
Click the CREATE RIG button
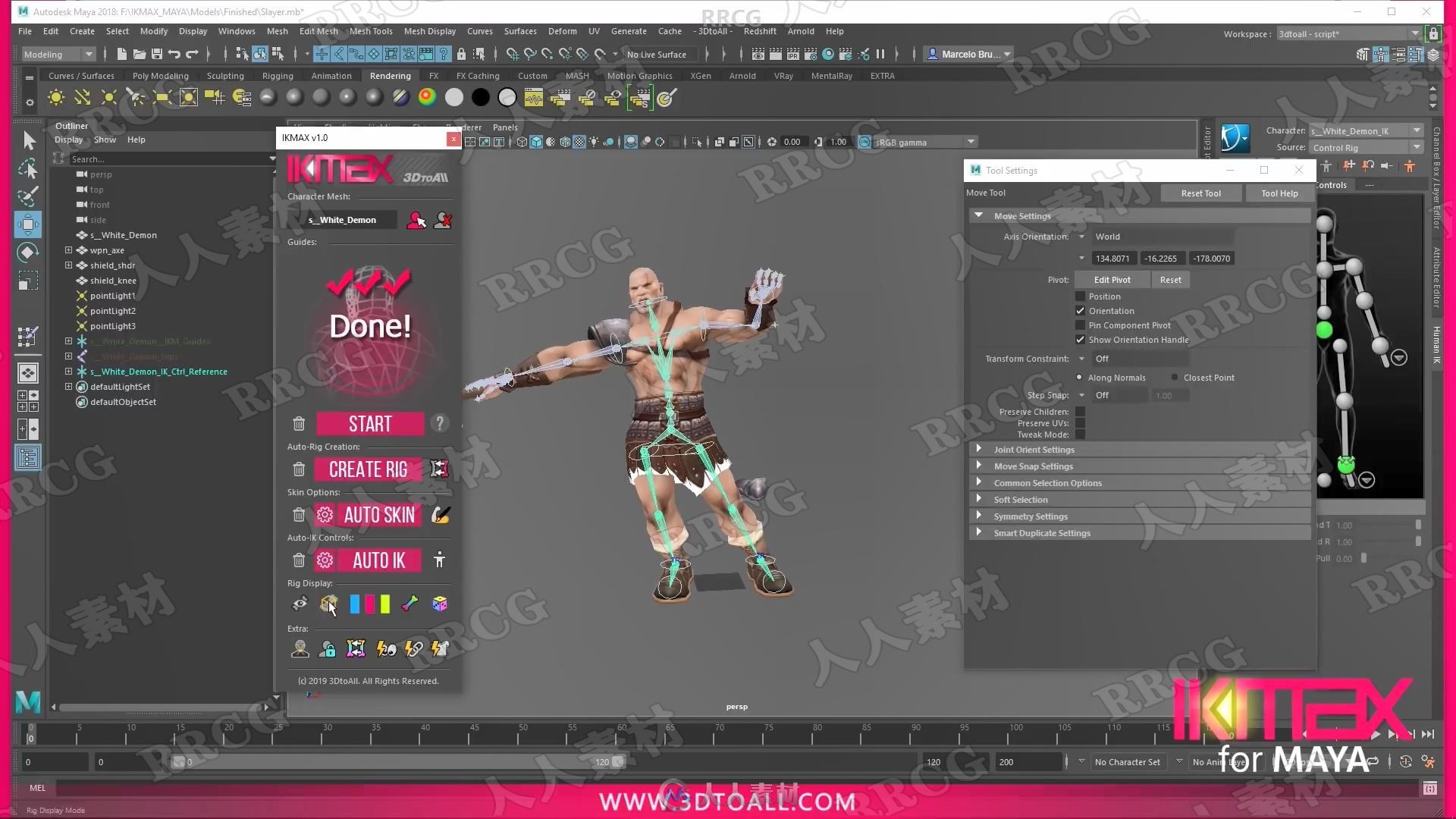(368, 469)
